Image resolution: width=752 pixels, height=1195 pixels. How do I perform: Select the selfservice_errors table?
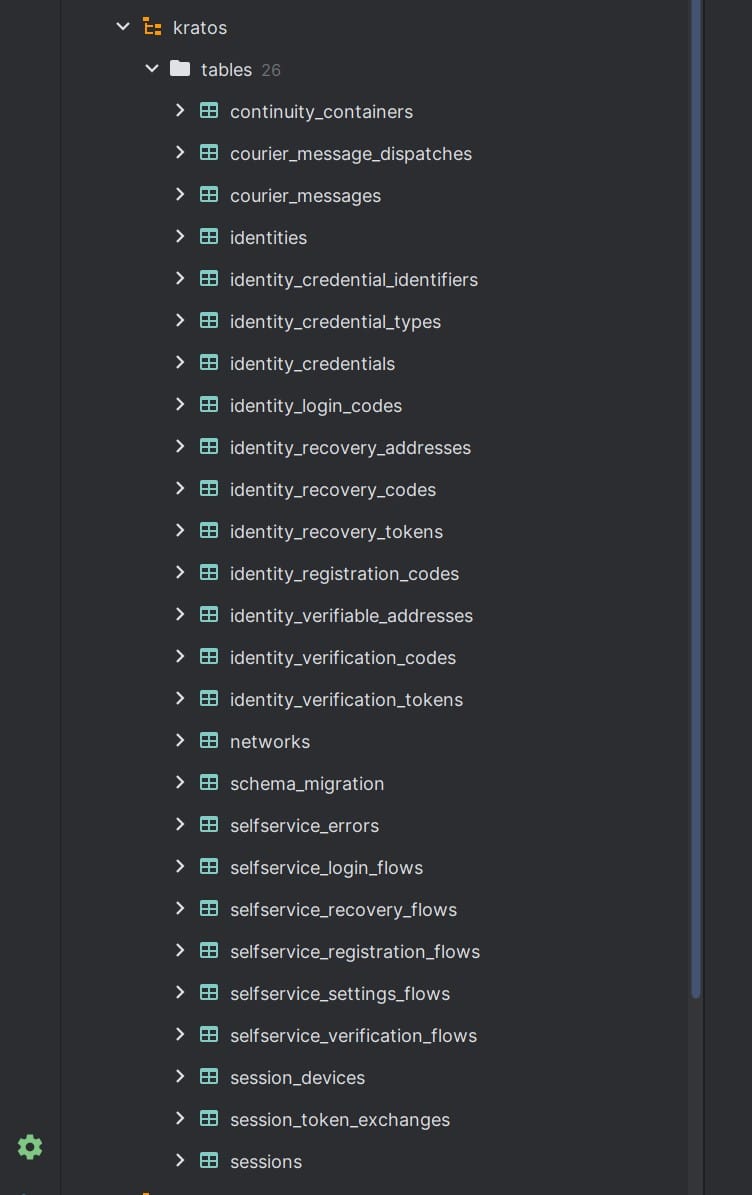click(x=304, y=825)
